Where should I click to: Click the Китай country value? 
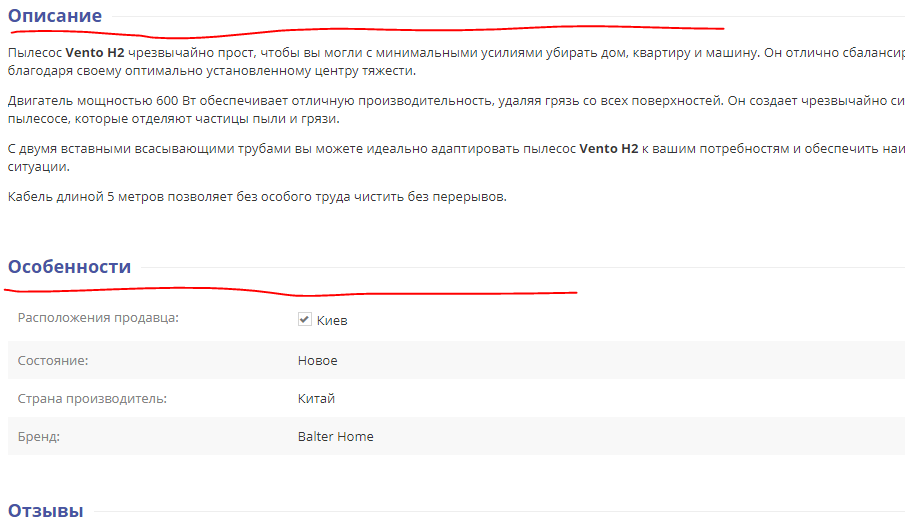pyautogui.click(x=316, y=399)
